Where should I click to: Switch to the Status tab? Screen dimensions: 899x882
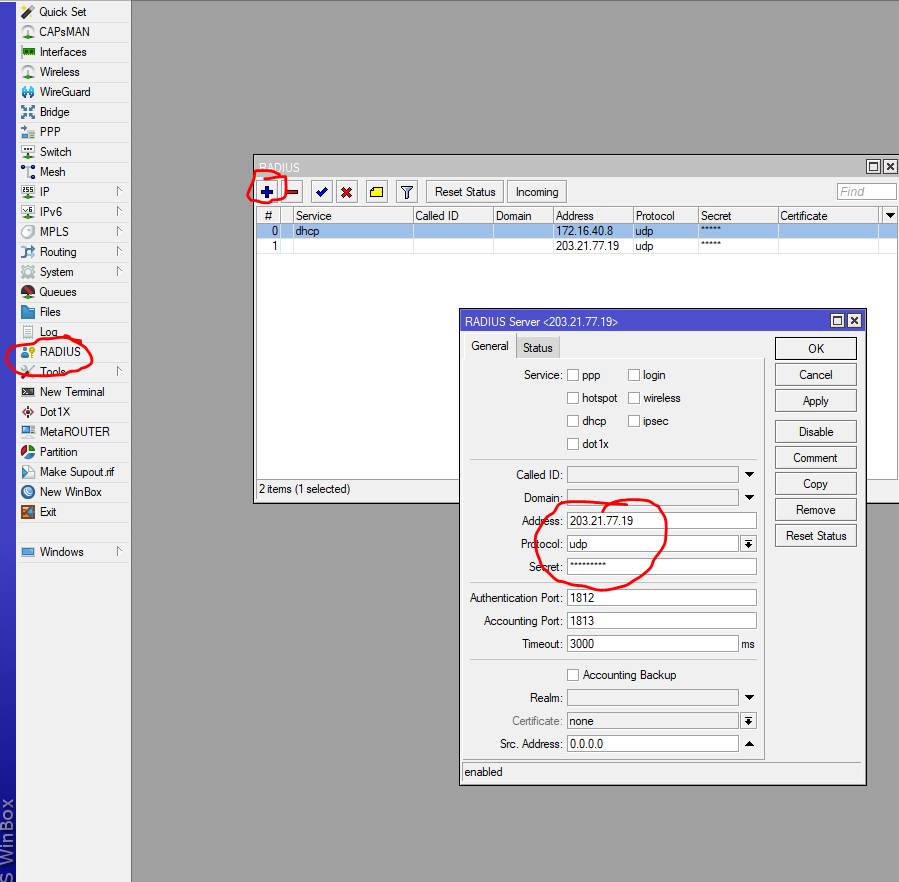click(x=537, y=348)
